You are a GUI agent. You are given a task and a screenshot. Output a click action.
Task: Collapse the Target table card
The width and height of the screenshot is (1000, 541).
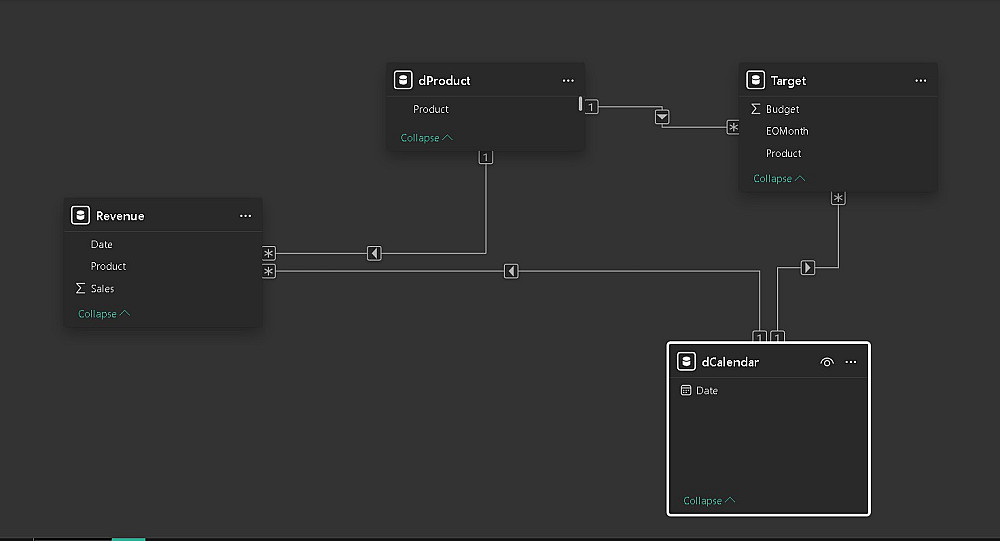coord(779,179)
